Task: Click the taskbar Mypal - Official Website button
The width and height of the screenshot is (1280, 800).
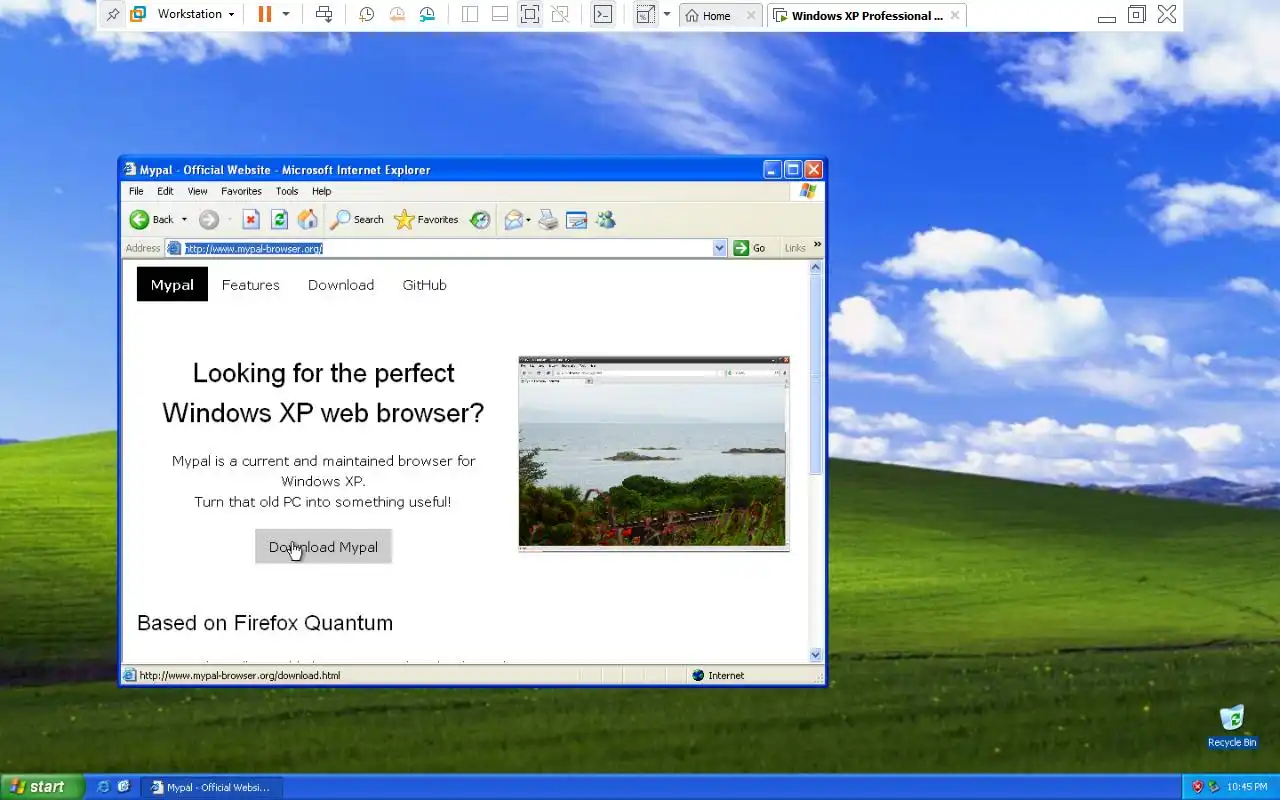Action: point(211,787)
